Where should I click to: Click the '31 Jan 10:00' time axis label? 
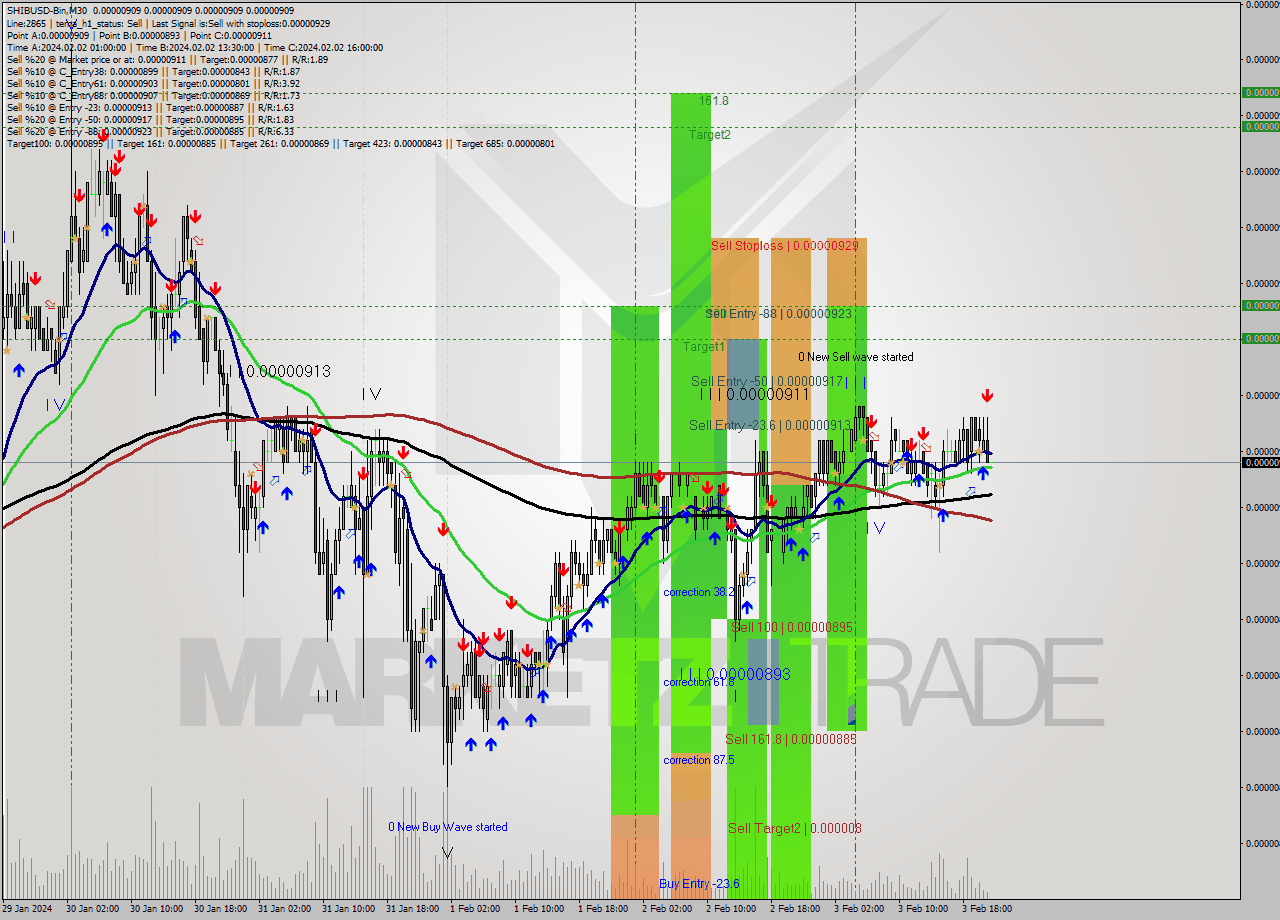coord(348,909)
